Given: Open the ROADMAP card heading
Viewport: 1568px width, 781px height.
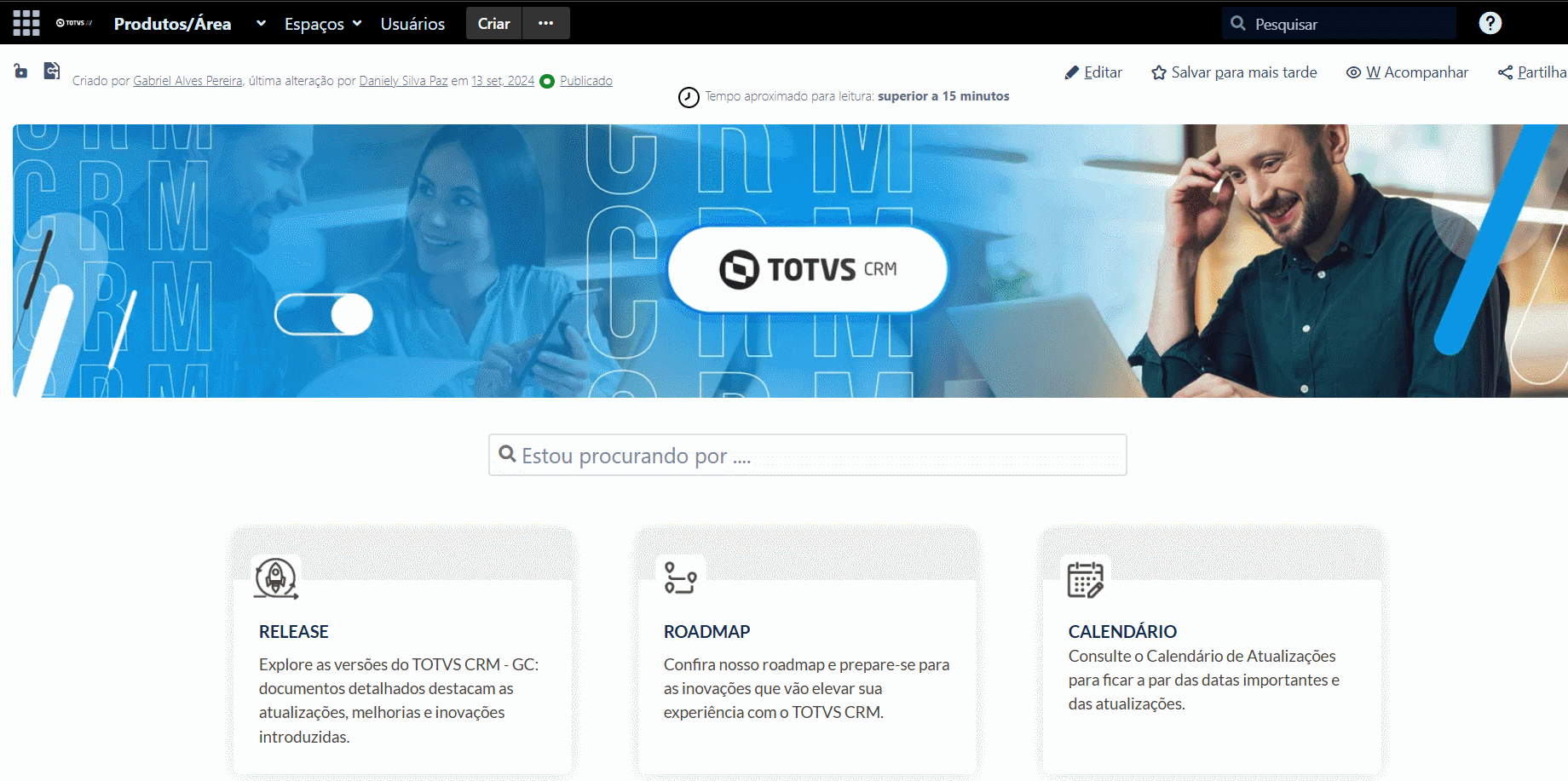Looking at the screenshot, I should tap(706, 632).
